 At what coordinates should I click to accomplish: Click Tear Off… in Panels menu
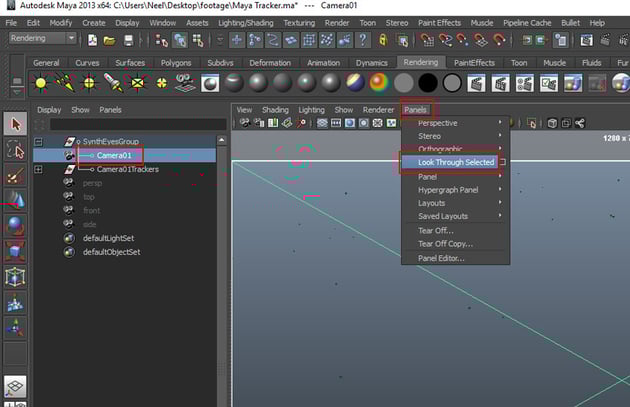436,231
